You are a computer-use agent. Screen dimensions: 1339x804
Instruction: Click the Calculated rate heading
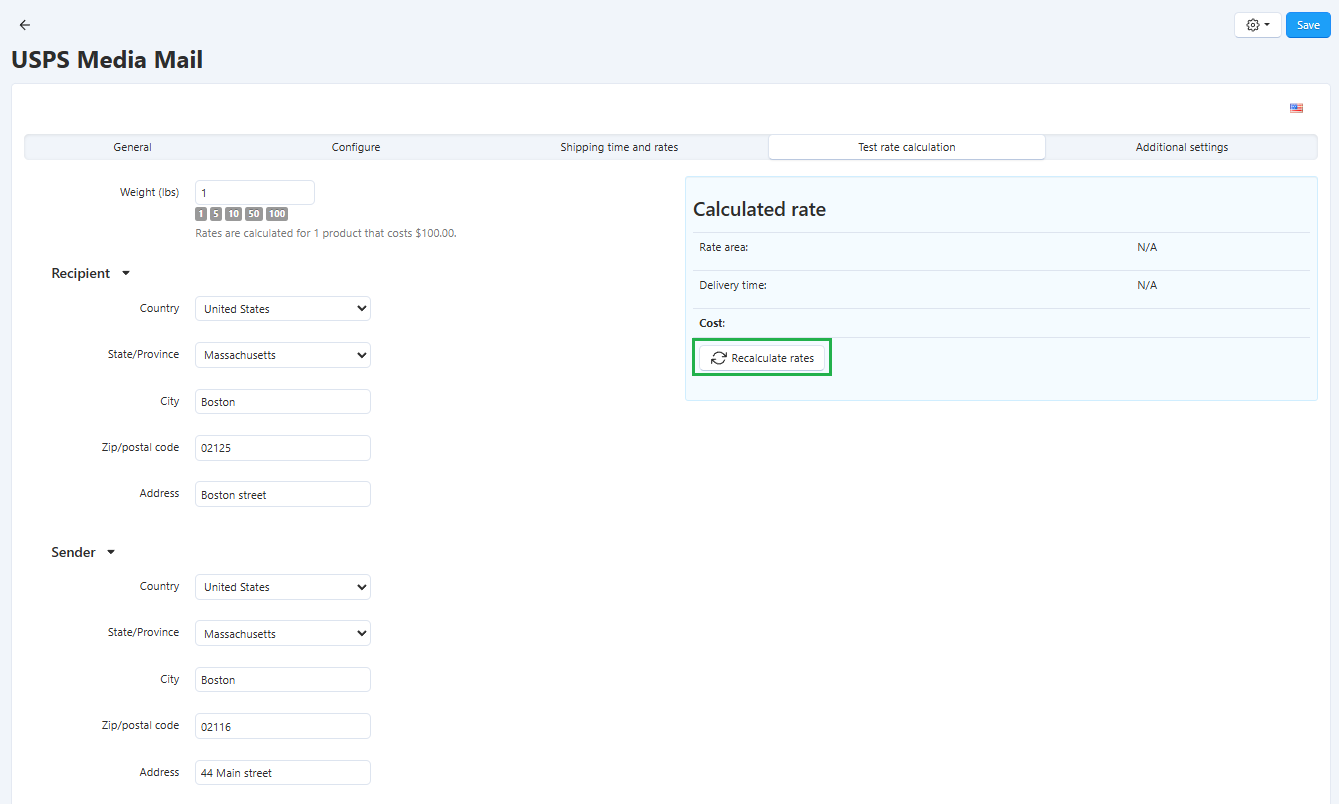click(x=759, y=210)
